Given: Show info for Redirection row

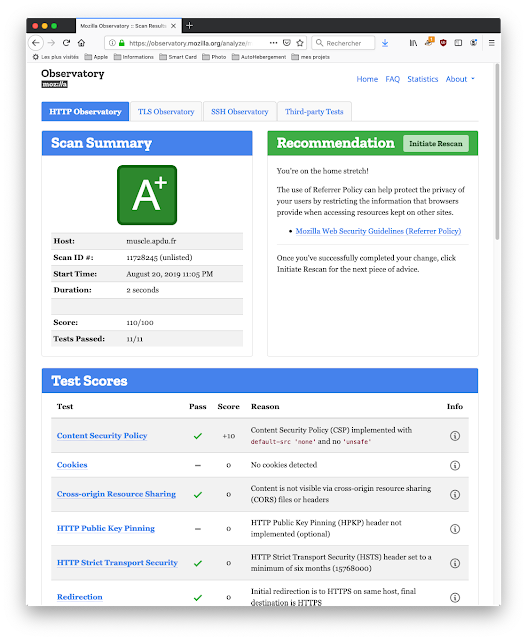Looking at the screenshot, I should [455, 598].
